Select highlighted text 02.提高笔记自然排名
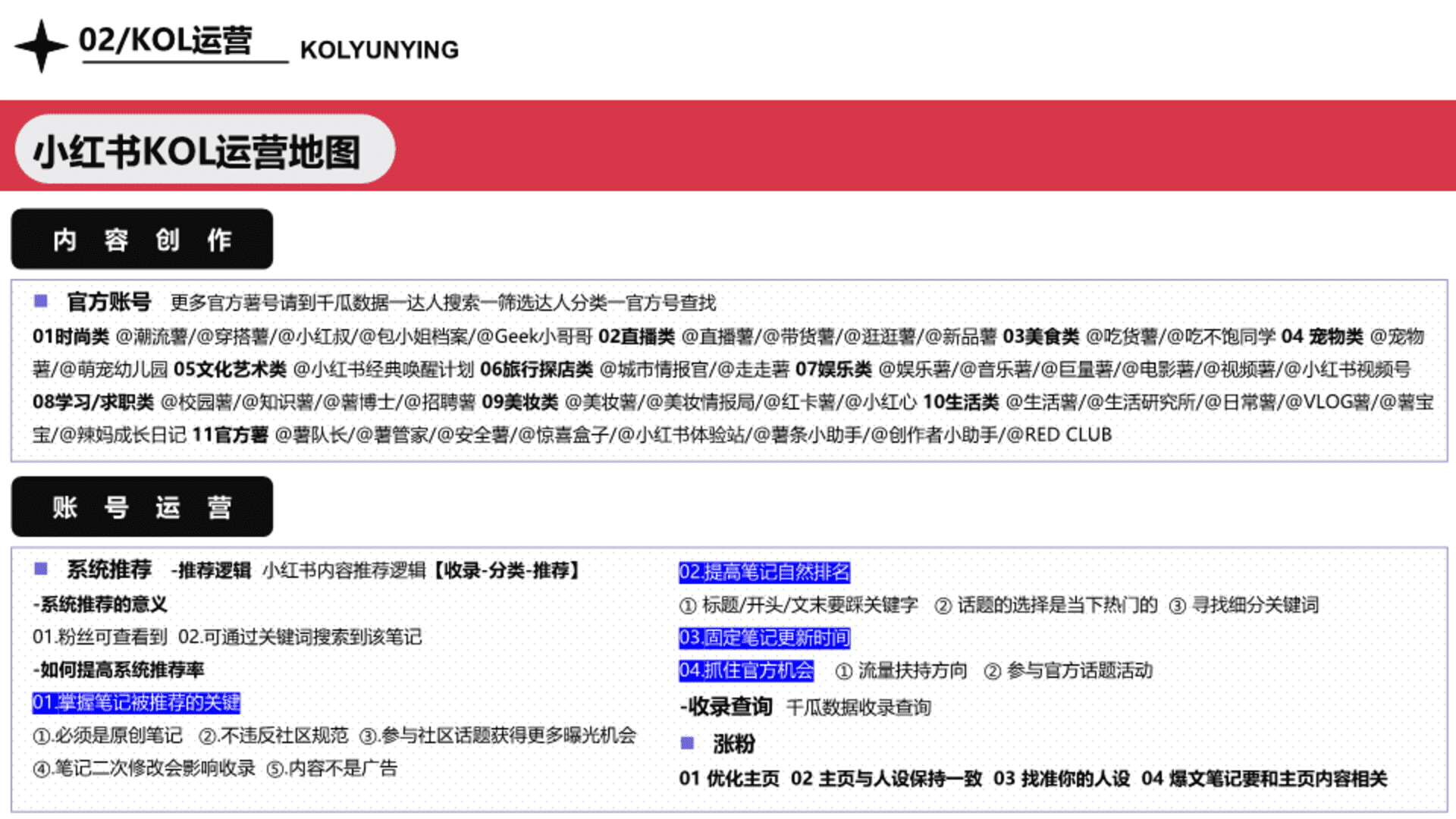 [764, 573]
